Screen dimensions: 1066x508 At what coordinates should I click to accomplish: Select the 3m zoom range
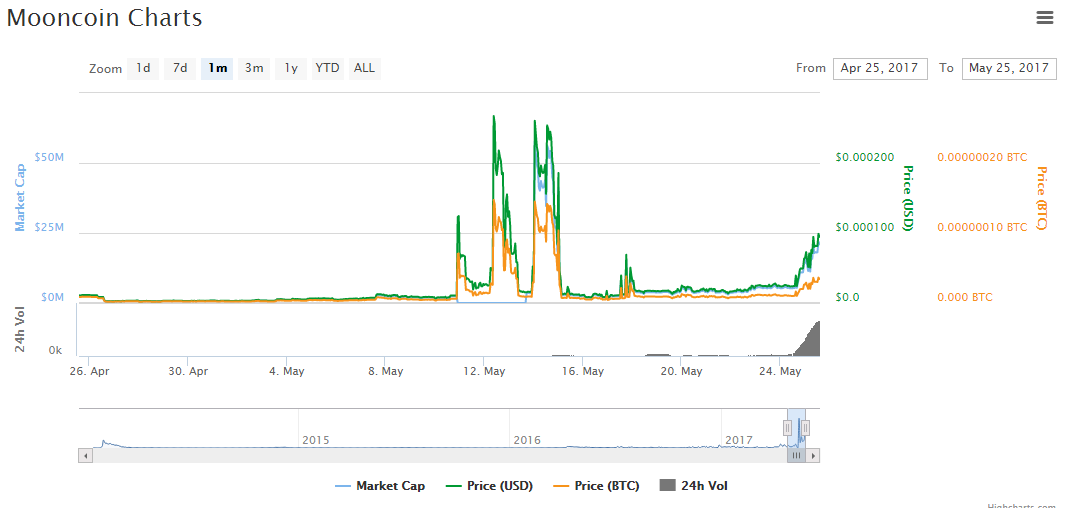point(254,69)
